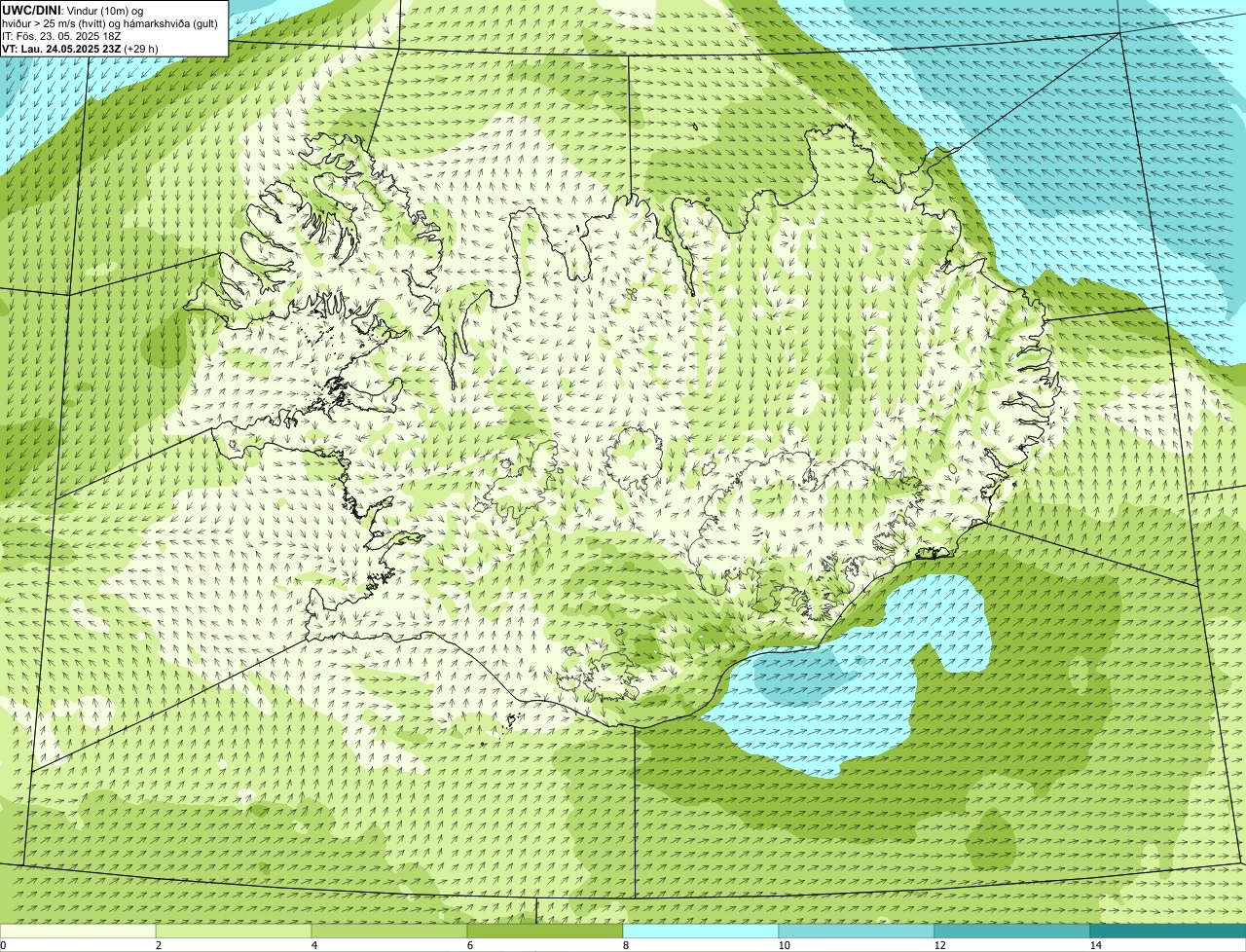Click the 10–12 cyan legend swatch
The image size is (1246, 952).
(x=857, y=931)
